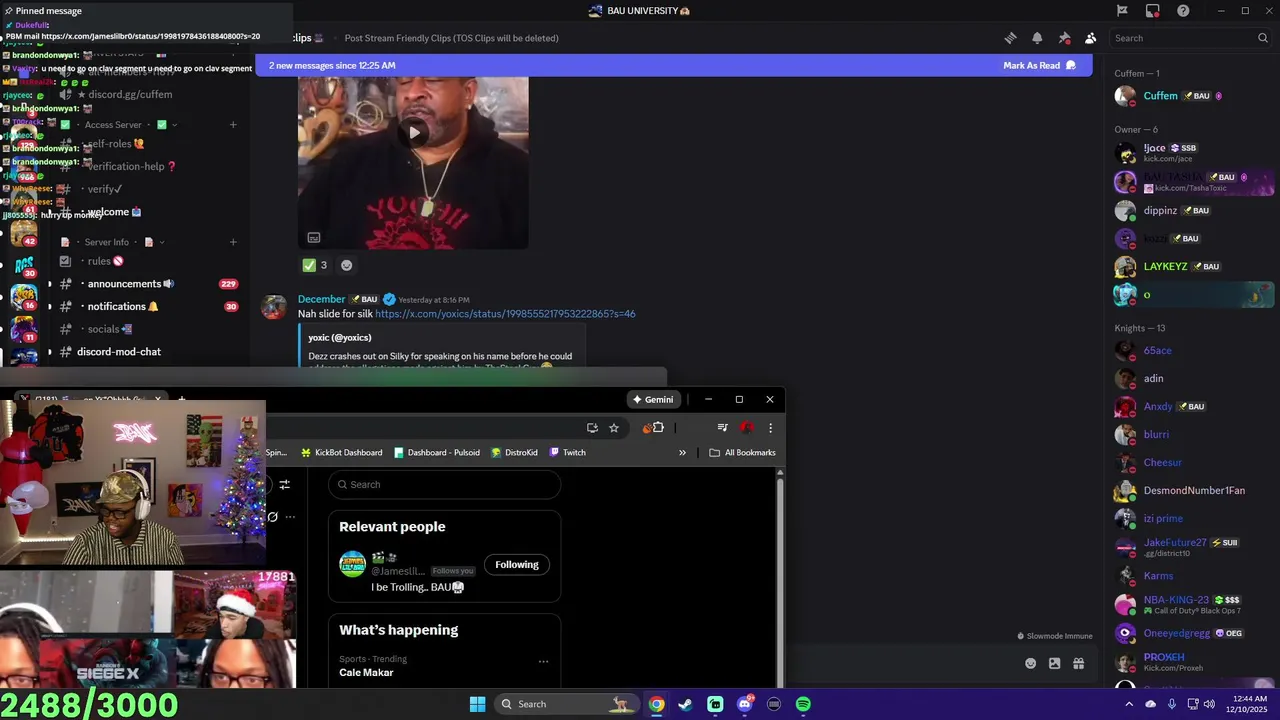The image size is (1280, 720).
Task: Open the yoxic (@yoxics) embed author
Action: pyautogui.click(x=340, y=338)
